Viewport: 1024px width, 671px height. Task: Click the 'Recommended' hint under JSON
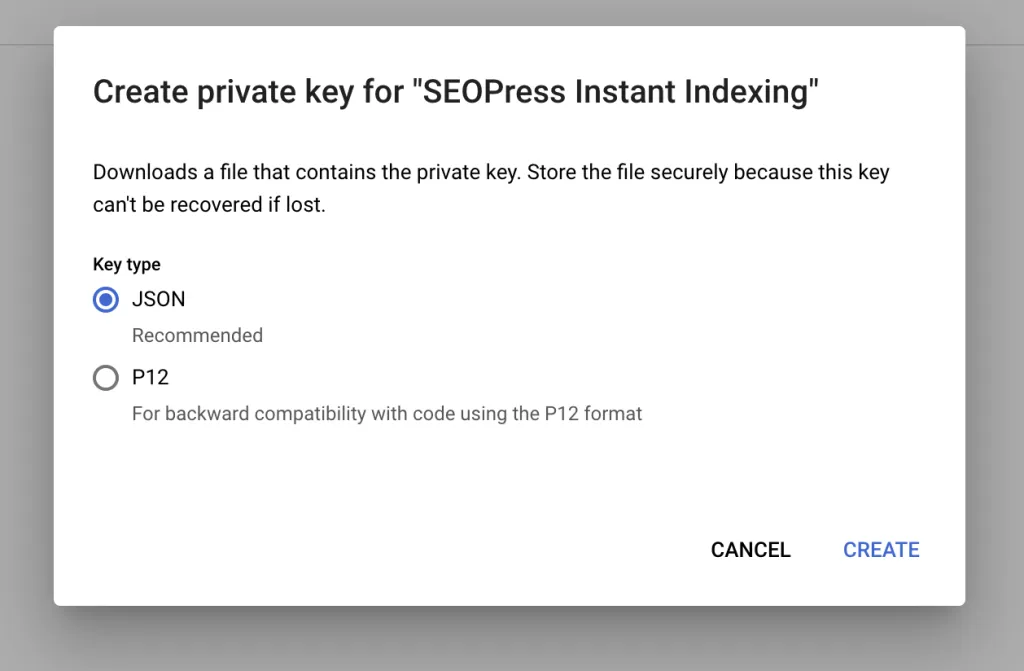[197, 336]
